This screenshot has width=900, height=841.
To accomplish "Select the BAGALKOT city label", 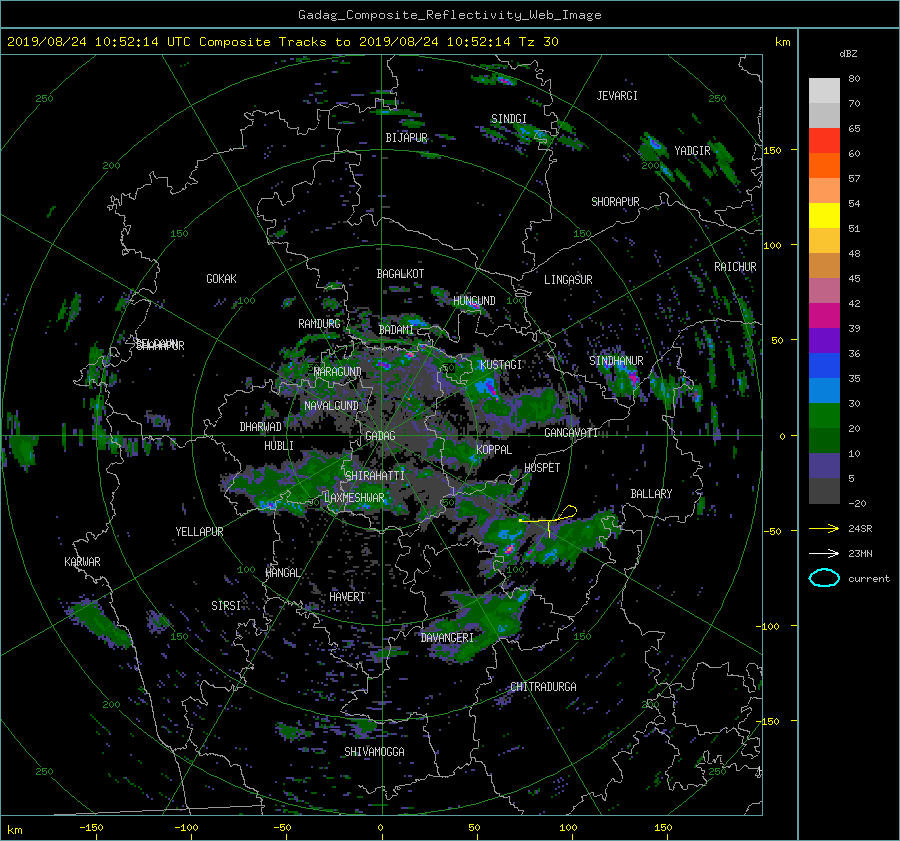I will coord(400,274).
